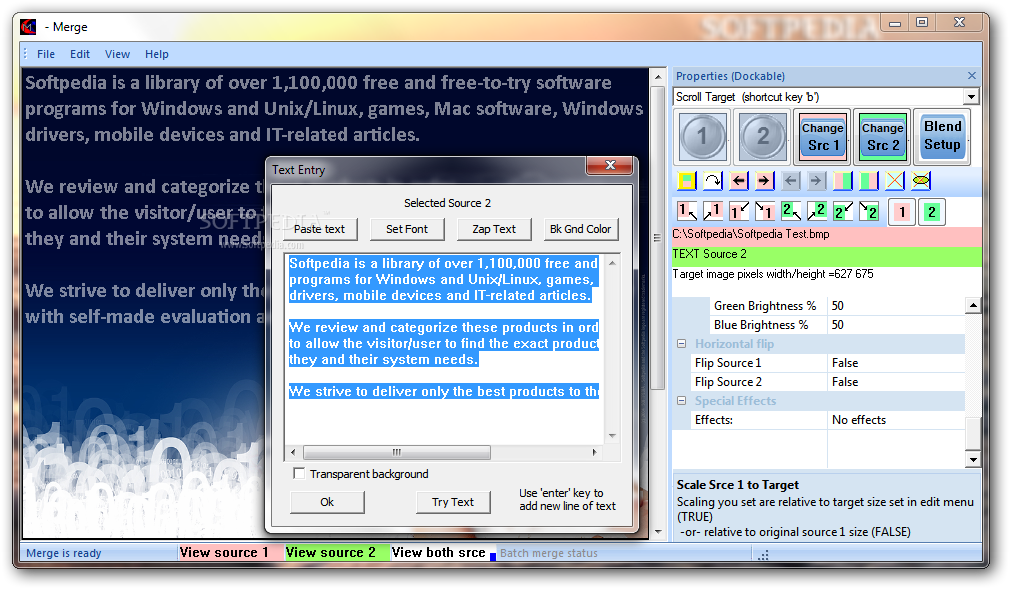Open Blend Setup
1010x589 pixels.
tap(942, 136)
